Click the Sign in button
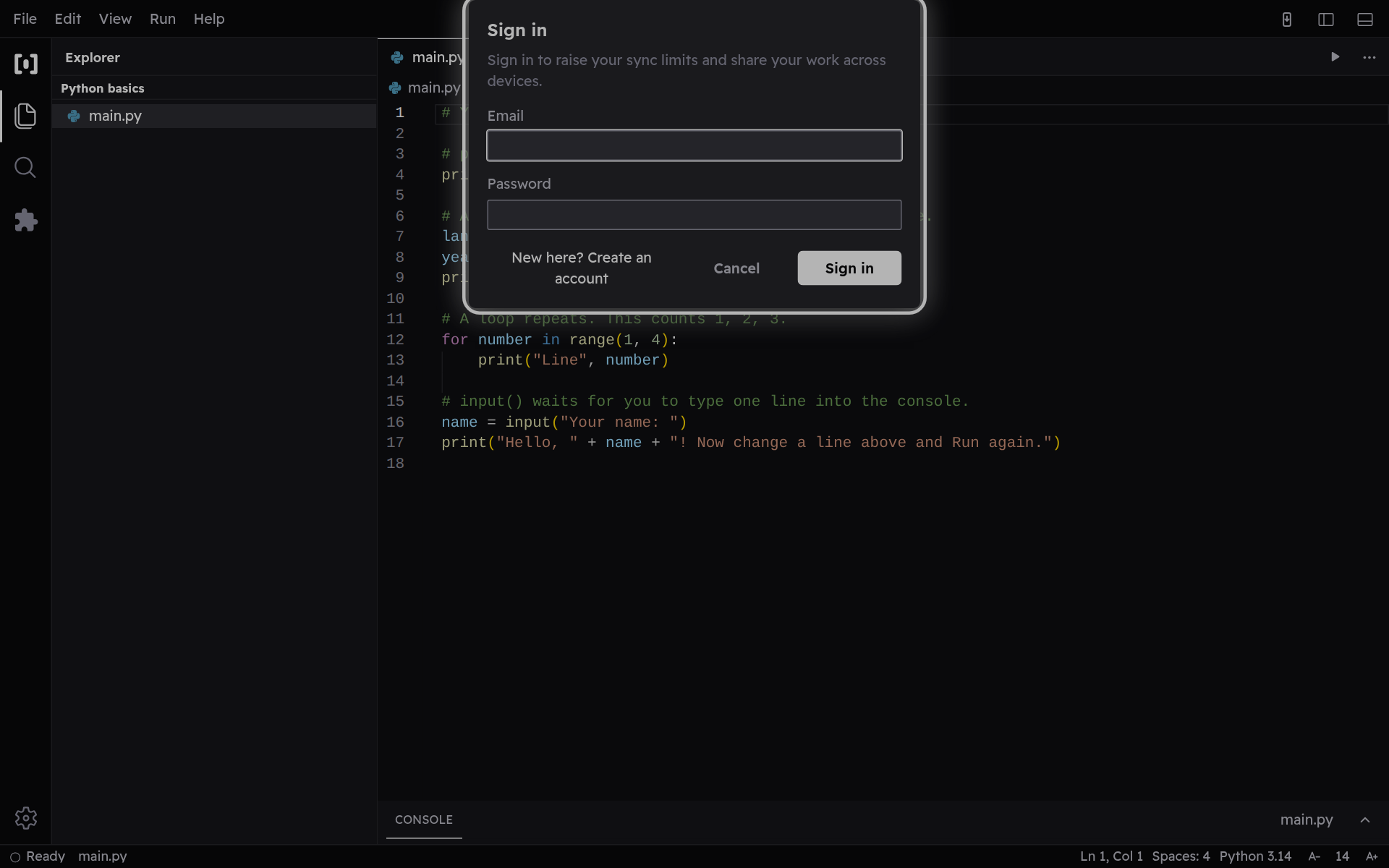The image size is (1389, 868). tap(849, 268)
